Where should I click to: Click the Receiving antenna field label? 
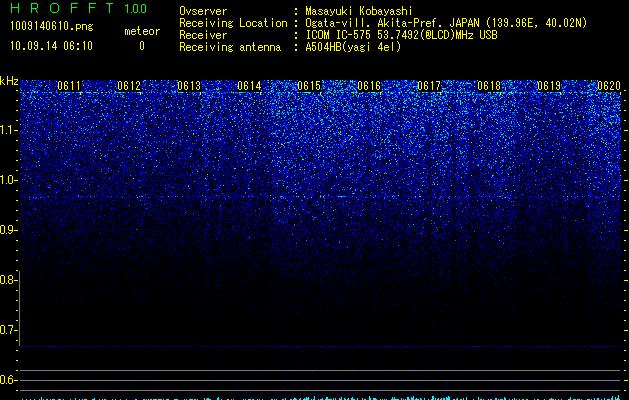tap(230, 47)
